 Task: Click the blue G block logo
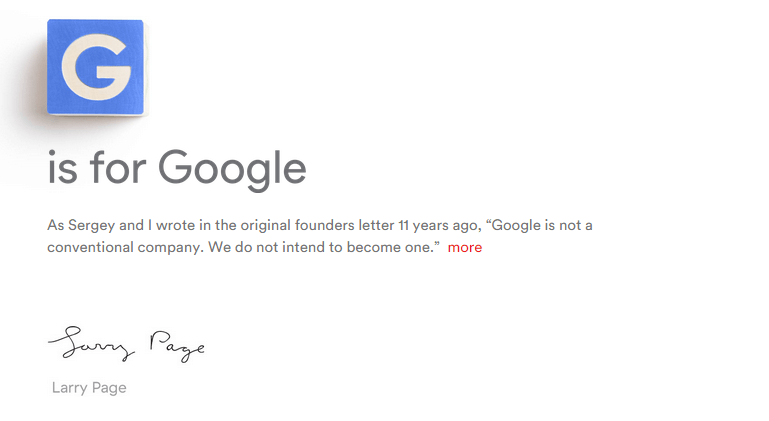pyautogui.click(x=95, y=67)
